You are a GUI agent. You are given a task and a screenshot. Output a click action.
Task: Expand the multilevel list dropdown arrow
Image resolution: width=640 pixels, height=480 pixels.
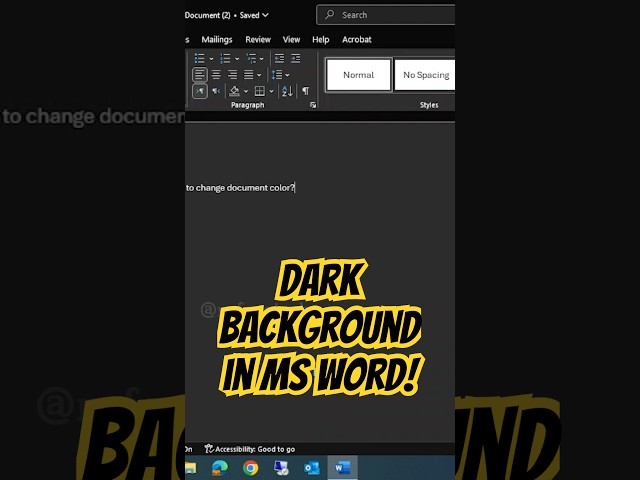[x=262, y=59]
